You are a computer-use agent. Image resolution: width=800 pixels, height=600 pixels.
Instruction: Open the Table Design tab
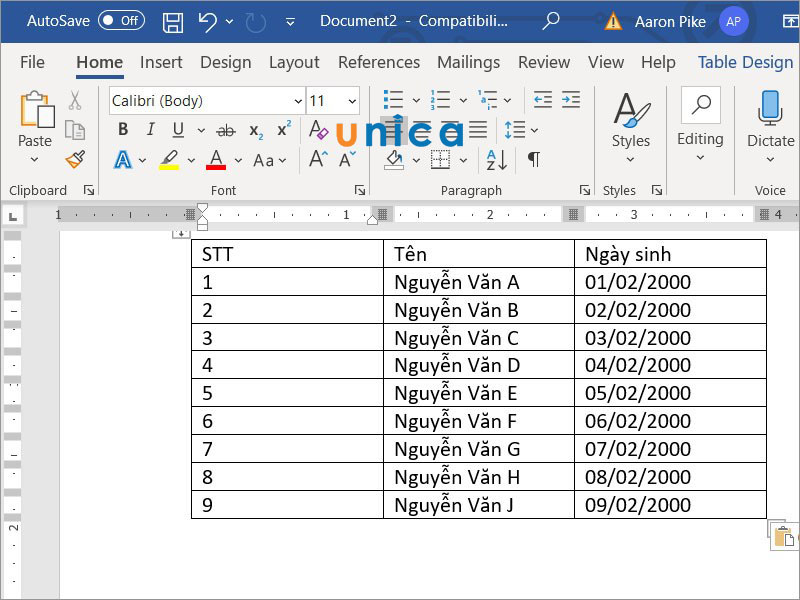tap(745, 62)
